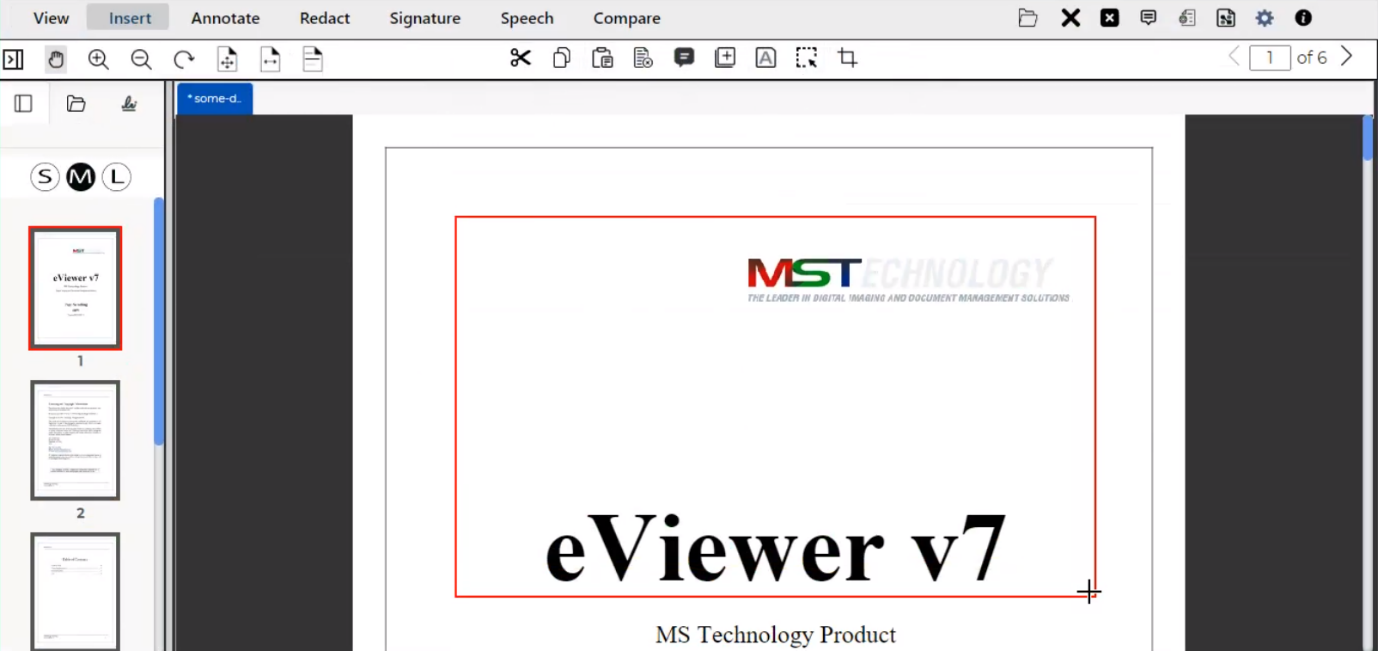Click the page number input field

[1270, 58]
